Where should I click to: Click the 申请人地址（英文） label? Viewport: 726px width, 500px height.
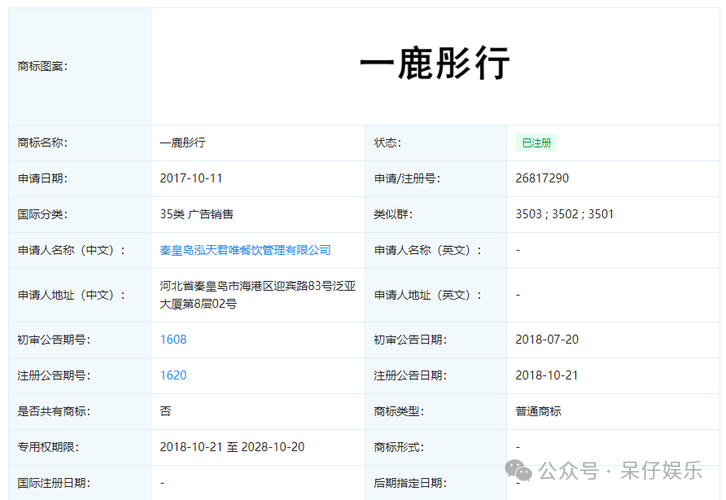pos(427,295)
